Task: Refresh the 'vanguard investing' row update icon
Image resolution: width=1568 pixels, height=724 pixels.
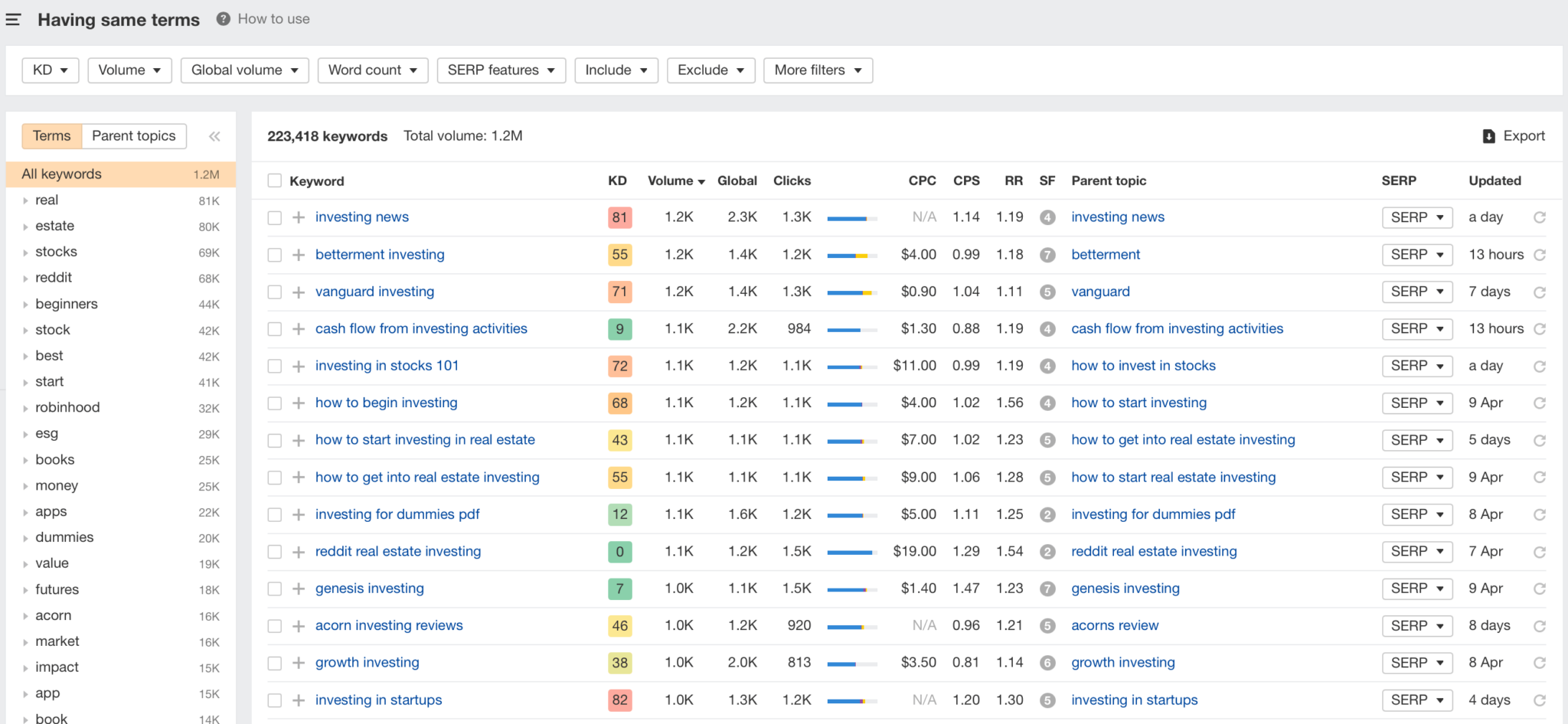Action: pos(1540,292)
